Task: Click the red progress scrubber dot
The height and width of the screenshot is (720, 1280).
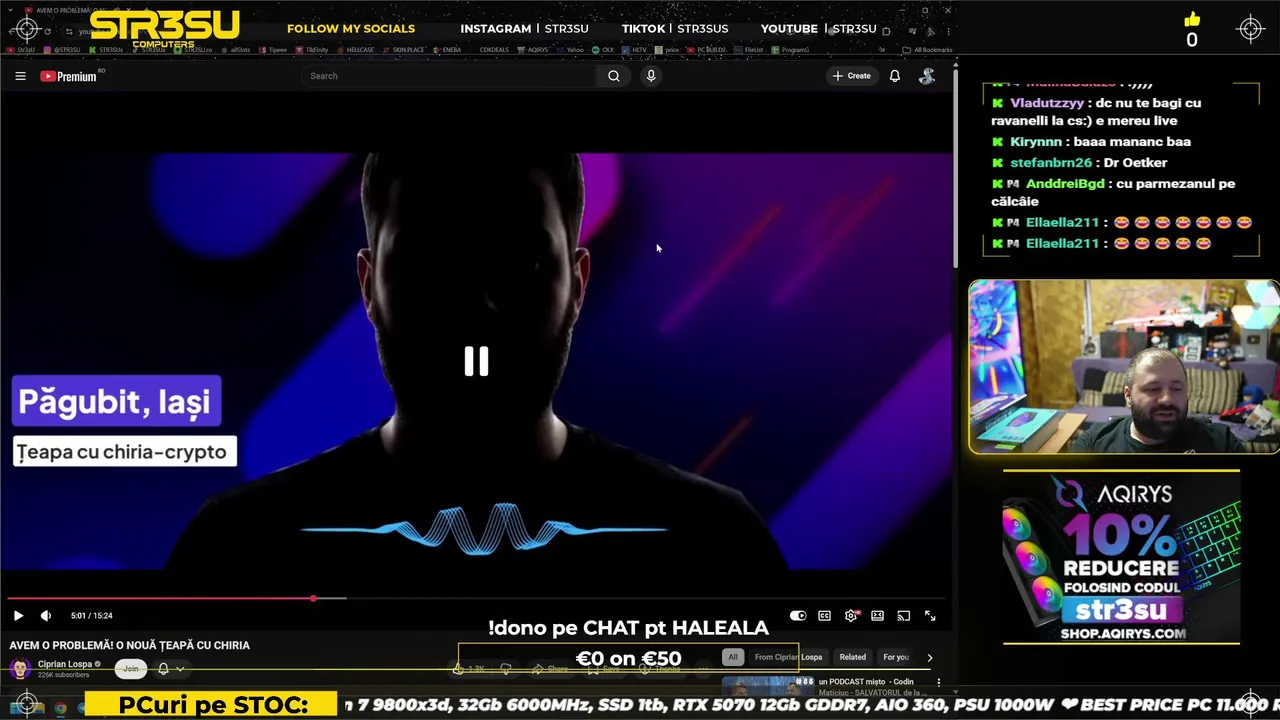Action: (313, 599)
